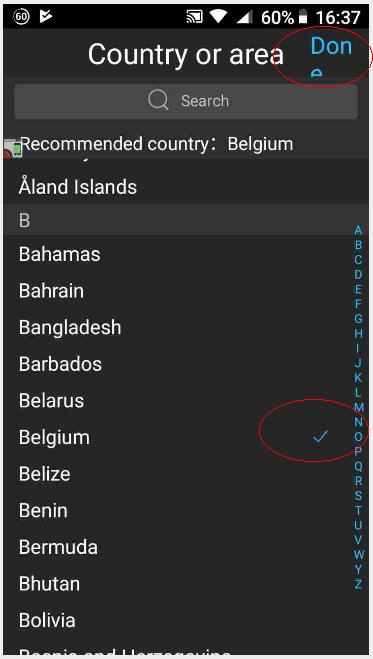Image resolution: width=373 pixels, height=659 pixels.
Task: Focus the Search input field
Action: pyautogui.click(x=186, y=101)
